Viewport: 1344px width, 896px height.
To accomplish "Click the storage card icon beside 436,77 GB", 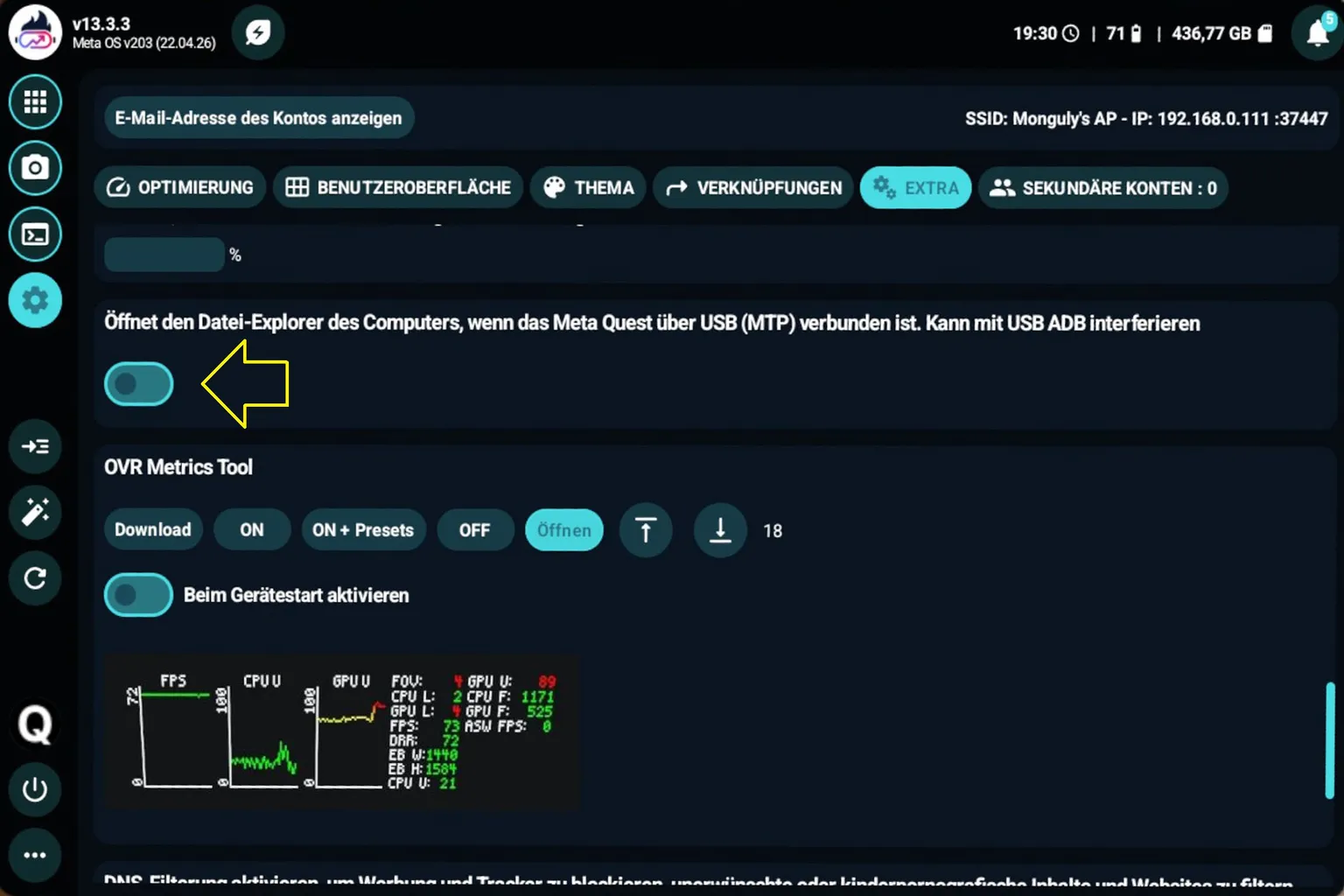I will coord(1265,33).
